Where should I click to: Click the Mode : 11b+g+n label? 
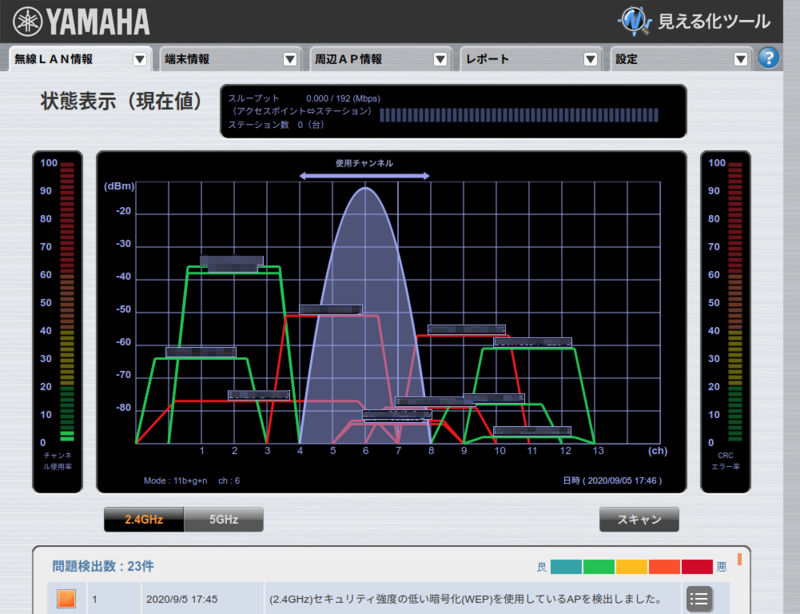(176, 481)
